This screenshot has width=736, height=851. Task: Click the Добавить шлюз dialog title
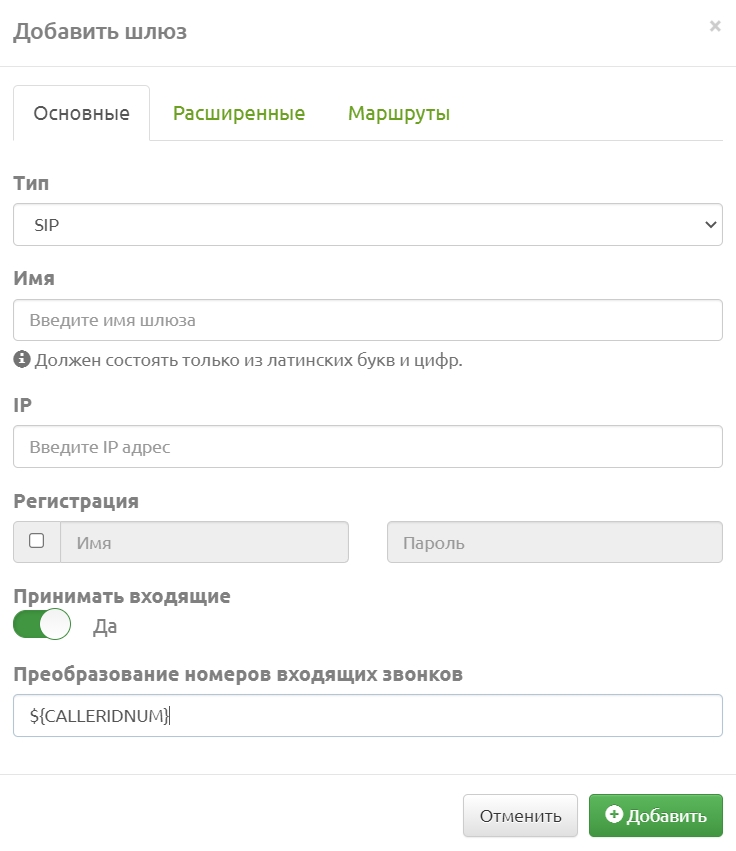coord(100,31)
